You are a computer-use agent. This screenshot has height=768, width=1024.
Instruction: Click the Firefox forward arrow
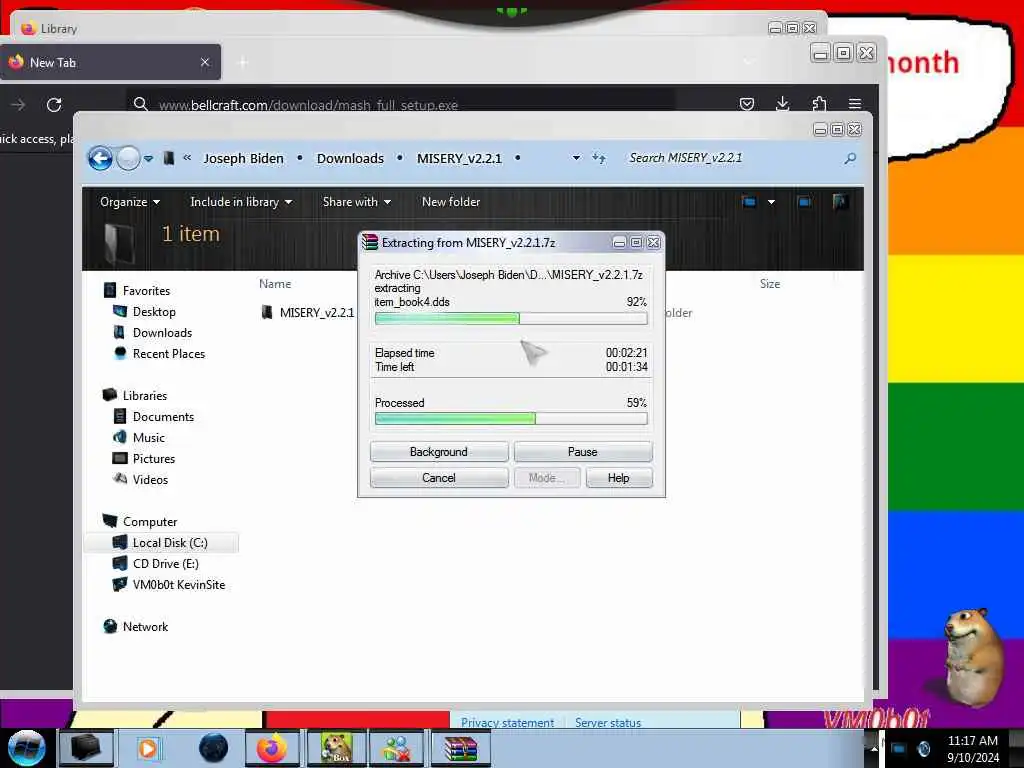coord(18,104)
